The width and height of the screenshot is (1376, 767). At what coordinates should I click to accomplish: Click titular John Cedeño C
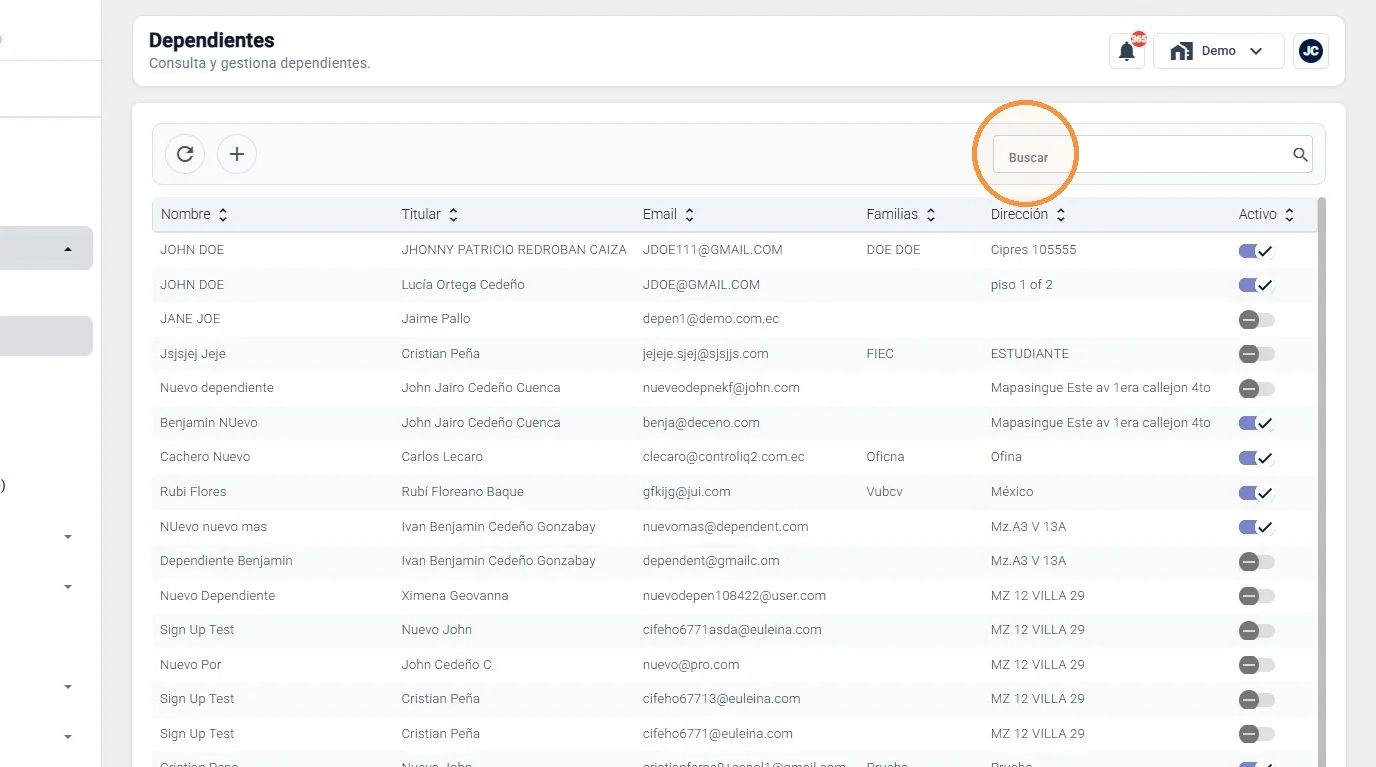(x=447, y=665)
